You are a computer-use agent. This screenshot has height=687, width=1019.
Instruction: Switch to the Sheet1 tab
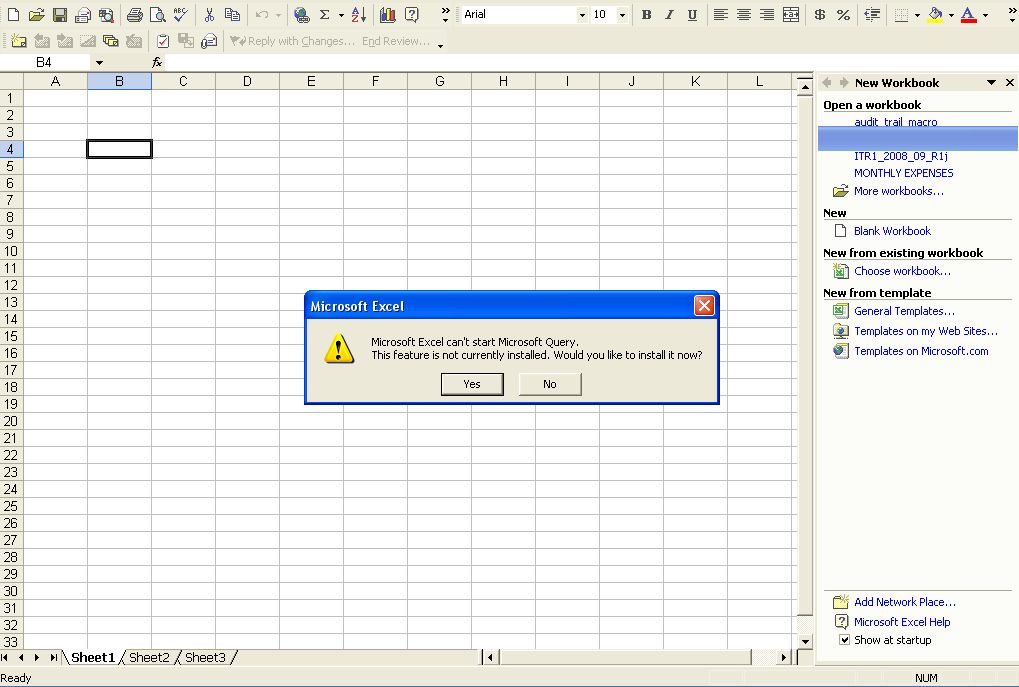pos(93,657)
